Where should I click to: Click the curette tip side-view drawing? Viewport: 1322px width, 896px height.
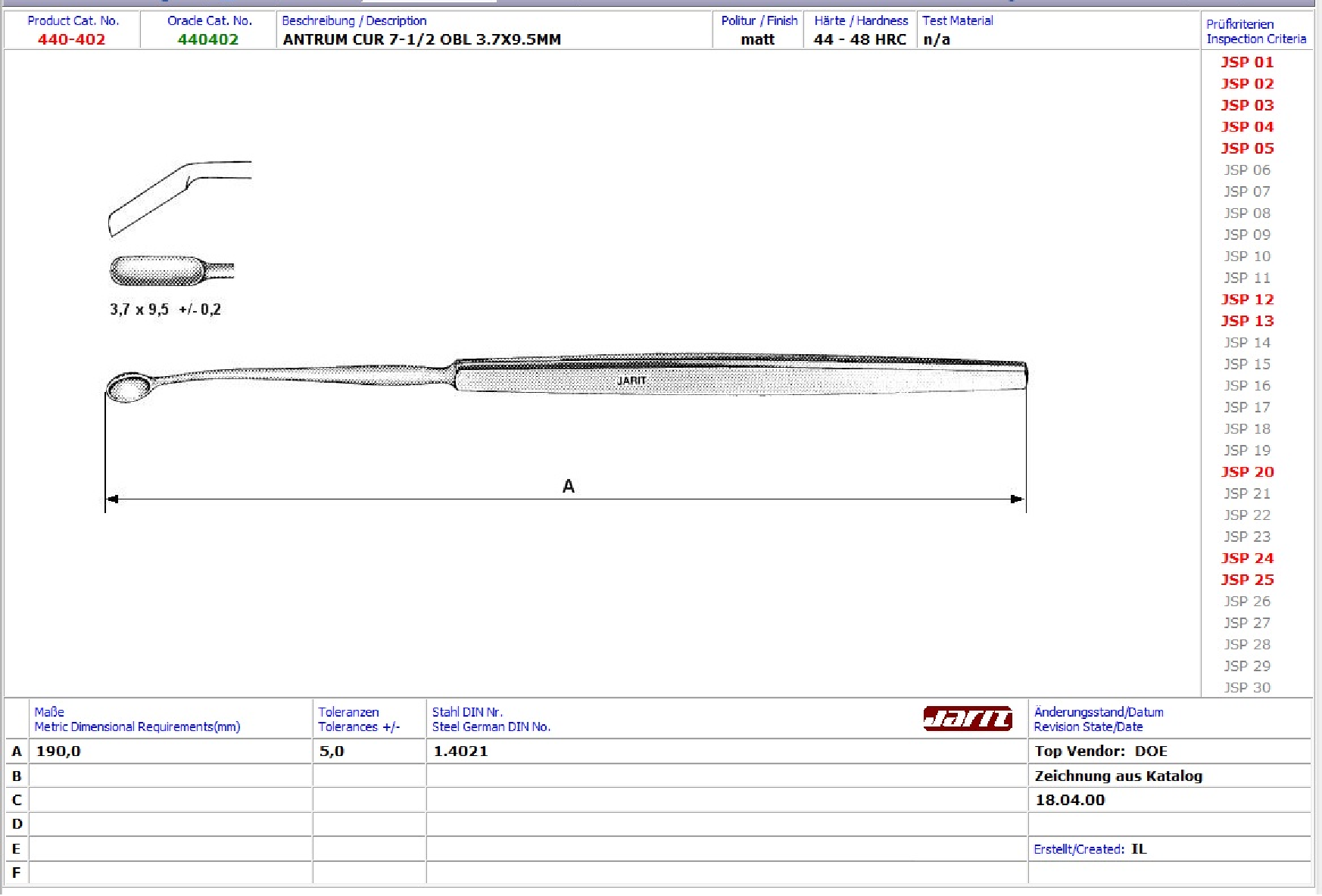[179, 197]
